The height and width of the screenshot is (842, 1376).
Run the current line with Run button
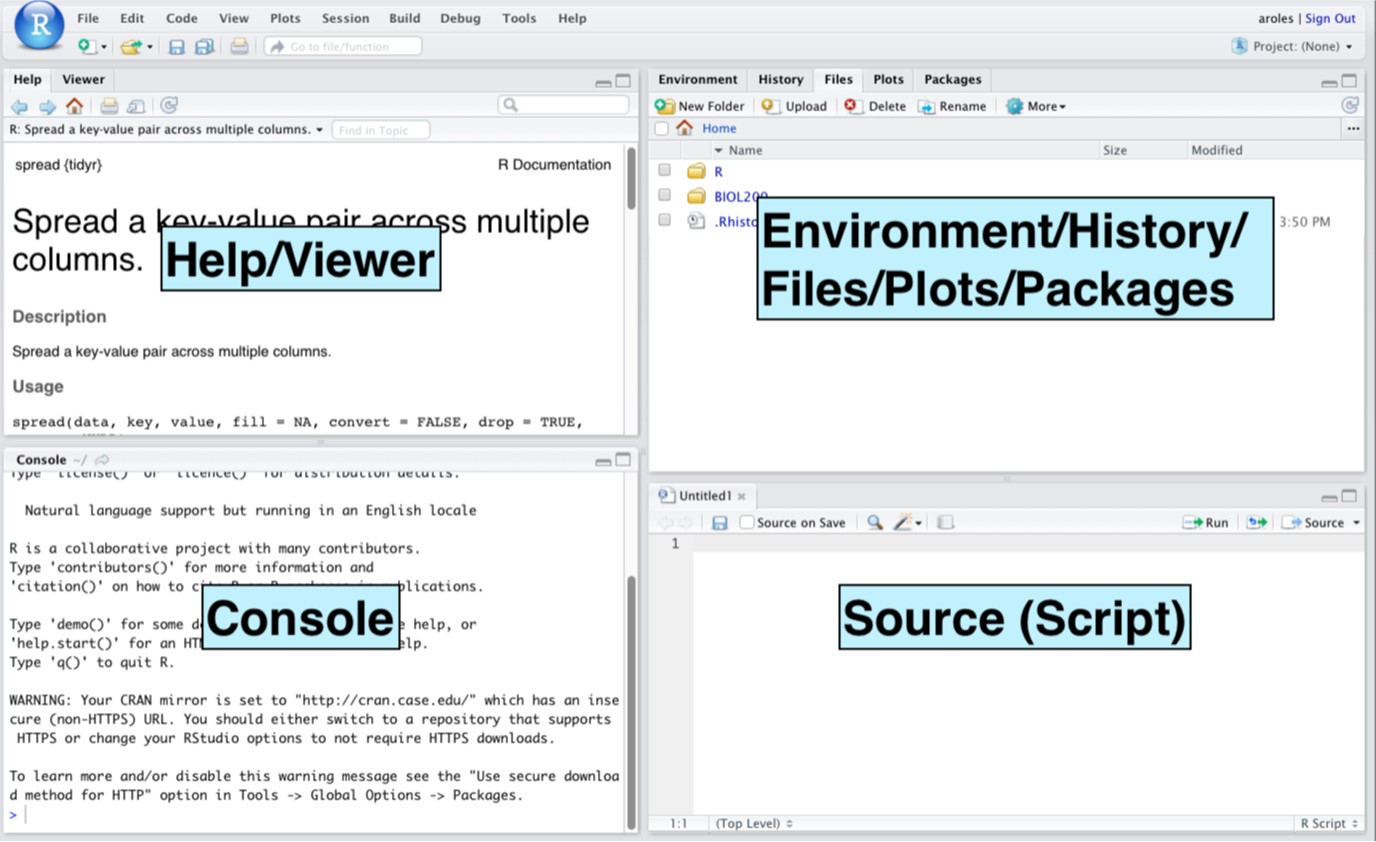tap(1205, 522)
